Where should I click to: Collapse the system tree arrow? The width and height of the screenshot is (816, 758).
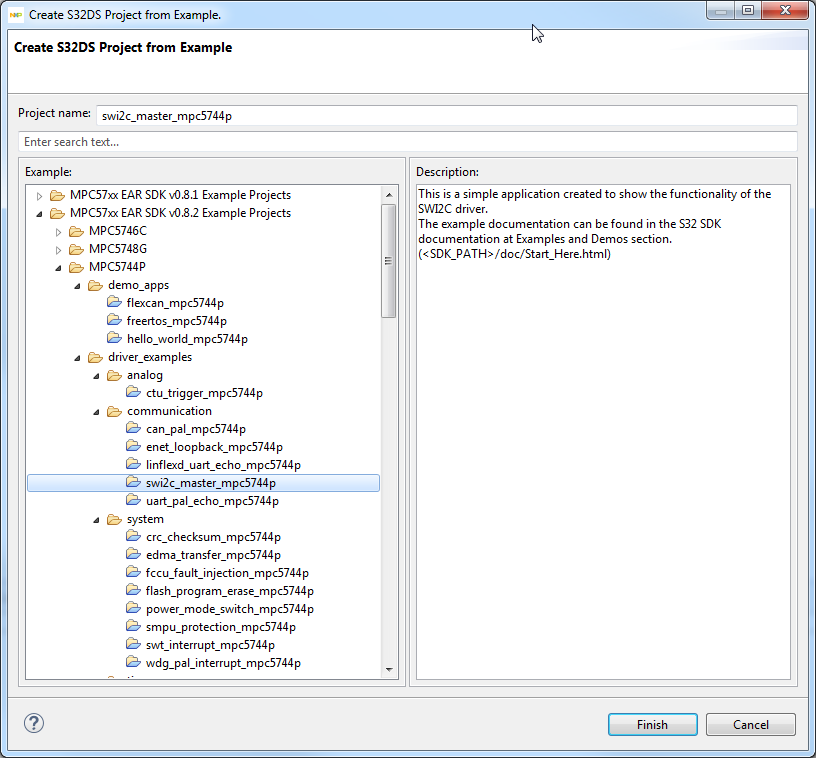[96, 520]
